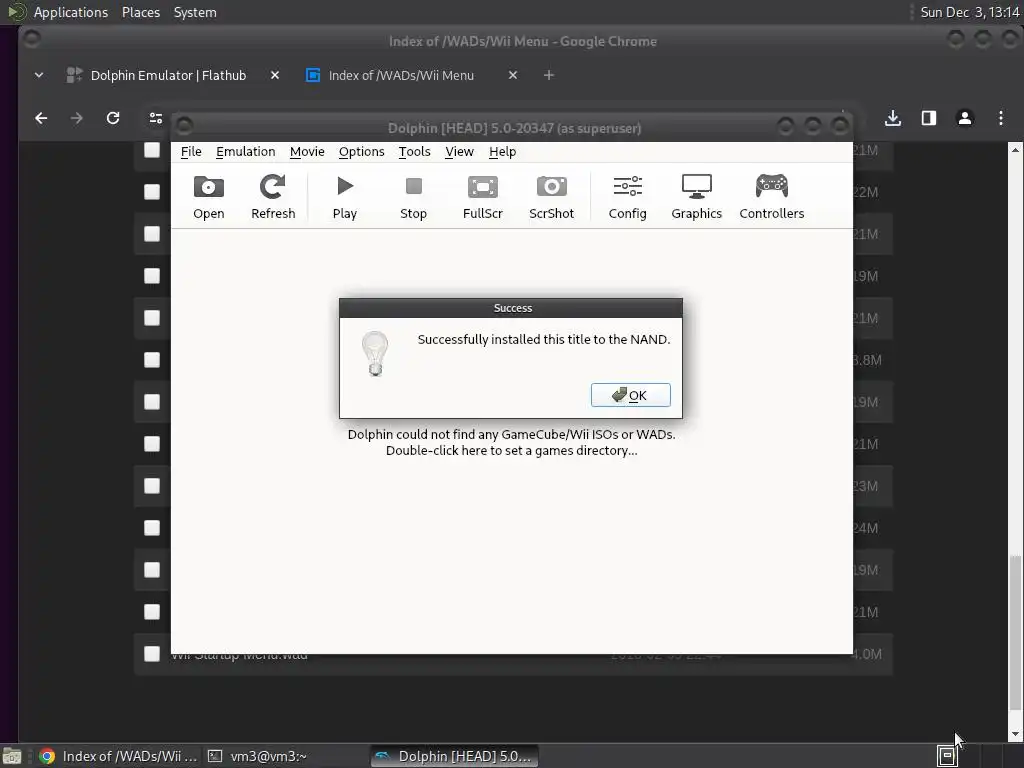Switch to Dolphin Emulator Flathub tab
1024x768 pixels.
(168, 75)
